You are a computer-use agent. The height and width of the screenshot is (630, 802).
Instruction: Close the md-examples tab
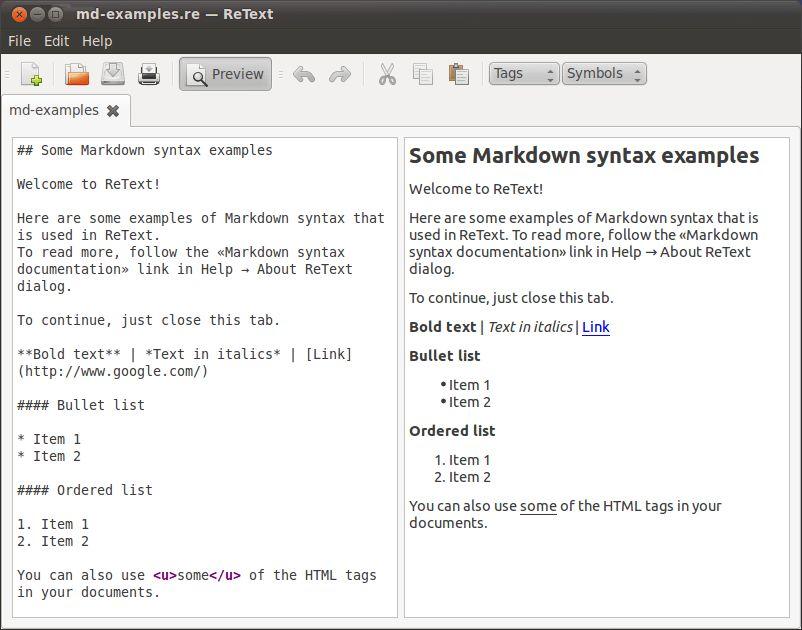113,110
